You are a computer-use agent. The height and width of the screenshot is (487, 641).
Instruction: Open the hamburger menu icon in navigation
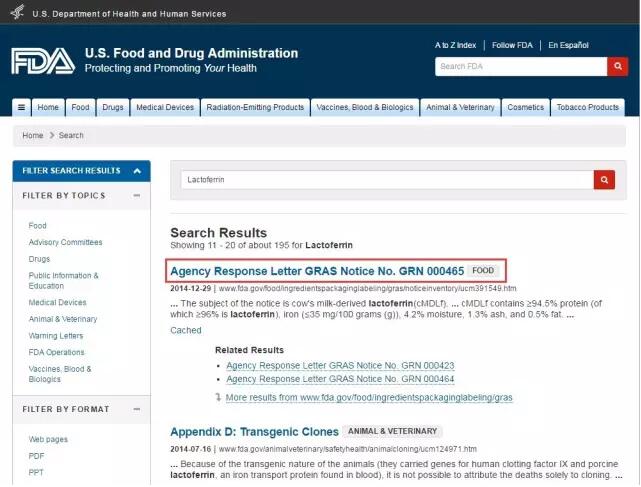coord(21,107)
